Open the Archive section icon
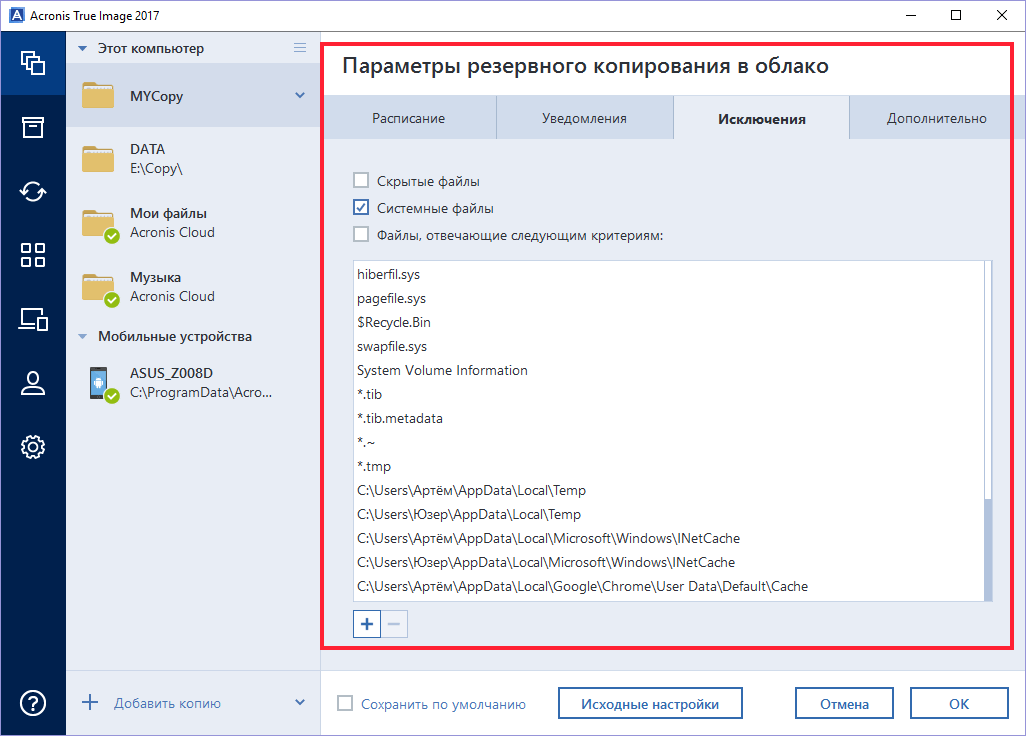This screenshot has width=1026, height=736. 33,127
